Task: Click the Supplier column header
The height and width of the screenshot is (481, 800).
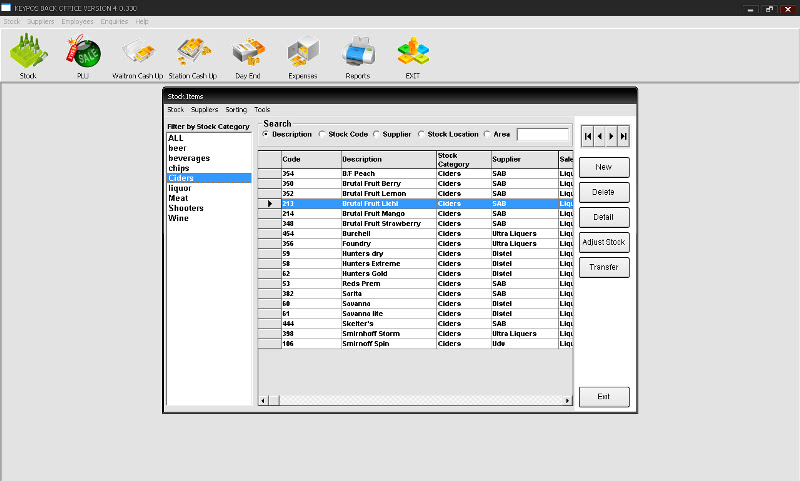Action: (x=525, y=160)
